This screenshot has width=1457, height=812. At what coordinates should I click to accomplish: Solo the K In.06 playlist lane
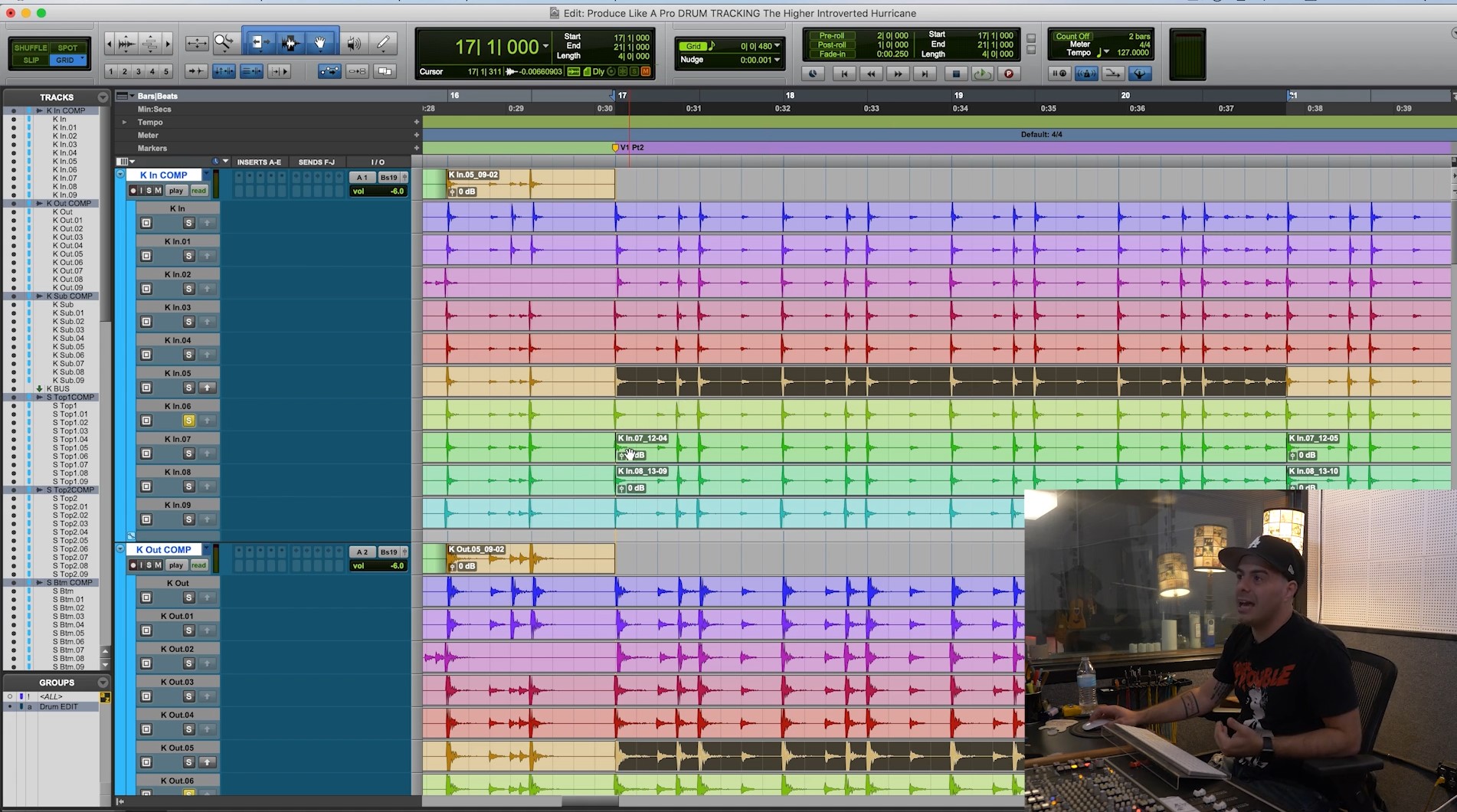pyautogui.click(x=188, y=421)
